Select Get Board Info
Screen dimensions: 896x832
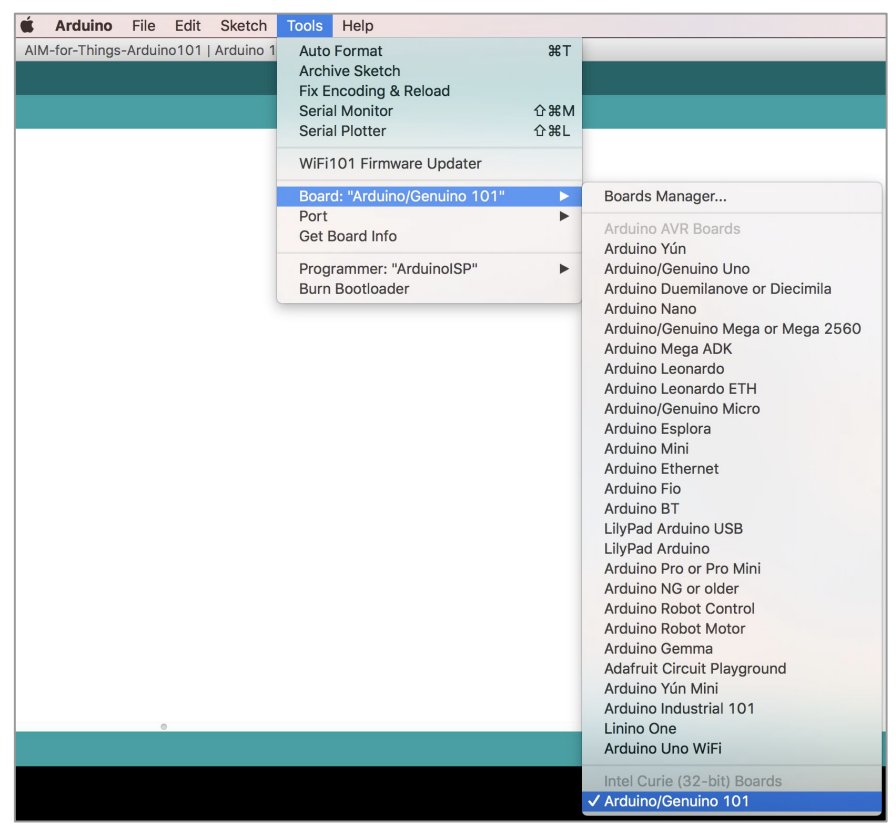pyautogui.click(x=429, y=236)
